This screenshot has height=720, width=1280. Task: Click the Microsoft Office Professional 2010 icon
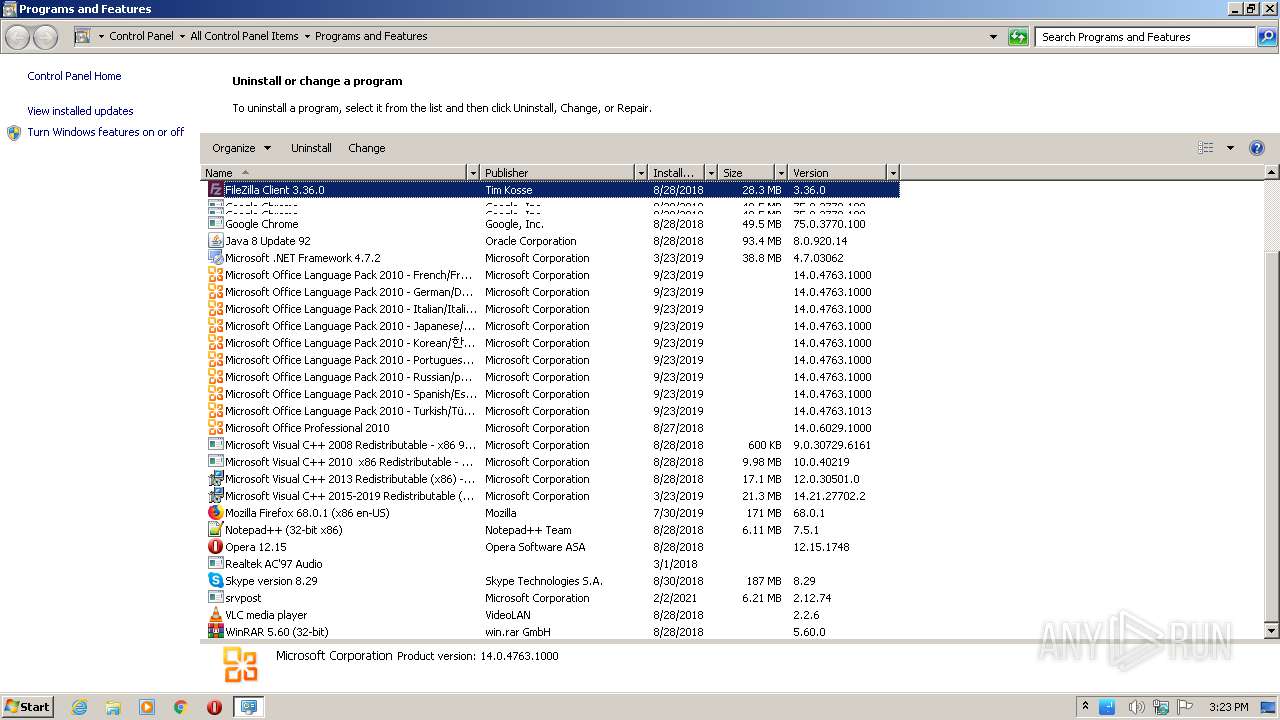[x=215, y=428]
